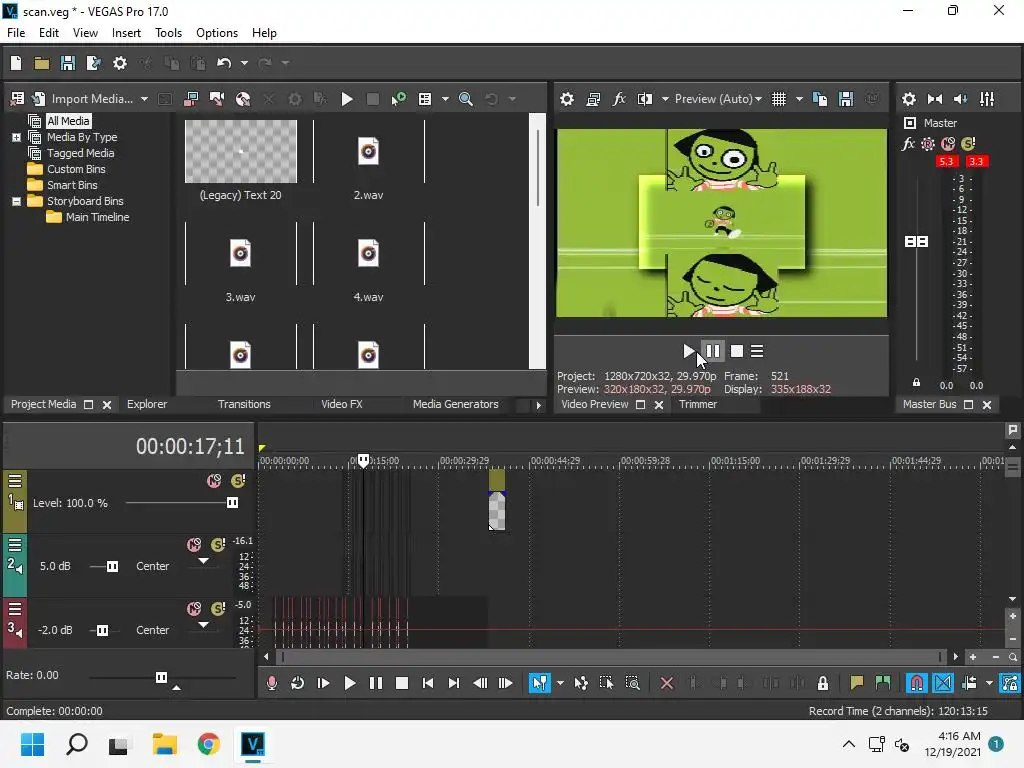Select the Normal Edit tool

(539, 683)
